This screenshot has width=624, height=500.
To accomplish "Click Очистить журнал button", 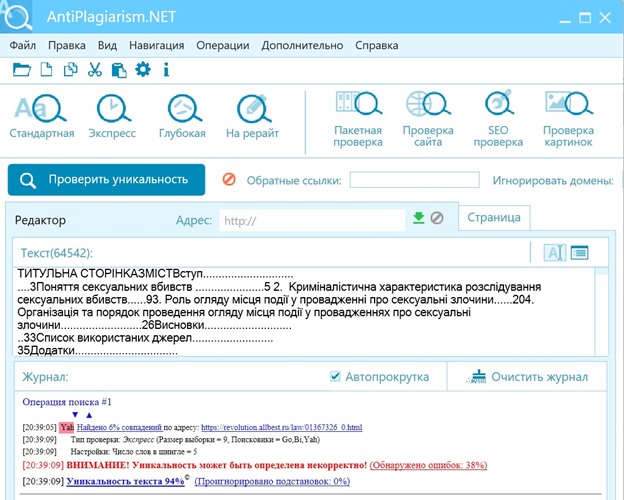I will point(527,377).
